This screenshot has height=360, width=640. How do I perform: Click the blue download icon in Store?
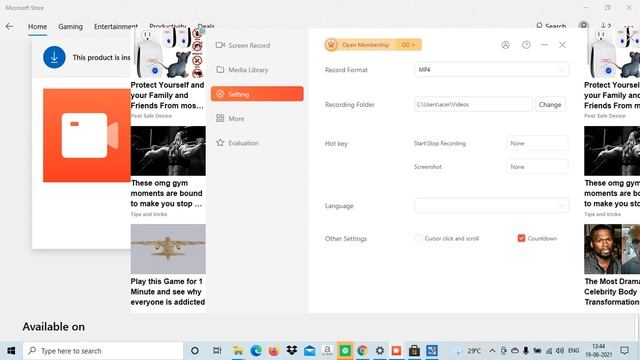pyautogui.click(x=54, y=57)
